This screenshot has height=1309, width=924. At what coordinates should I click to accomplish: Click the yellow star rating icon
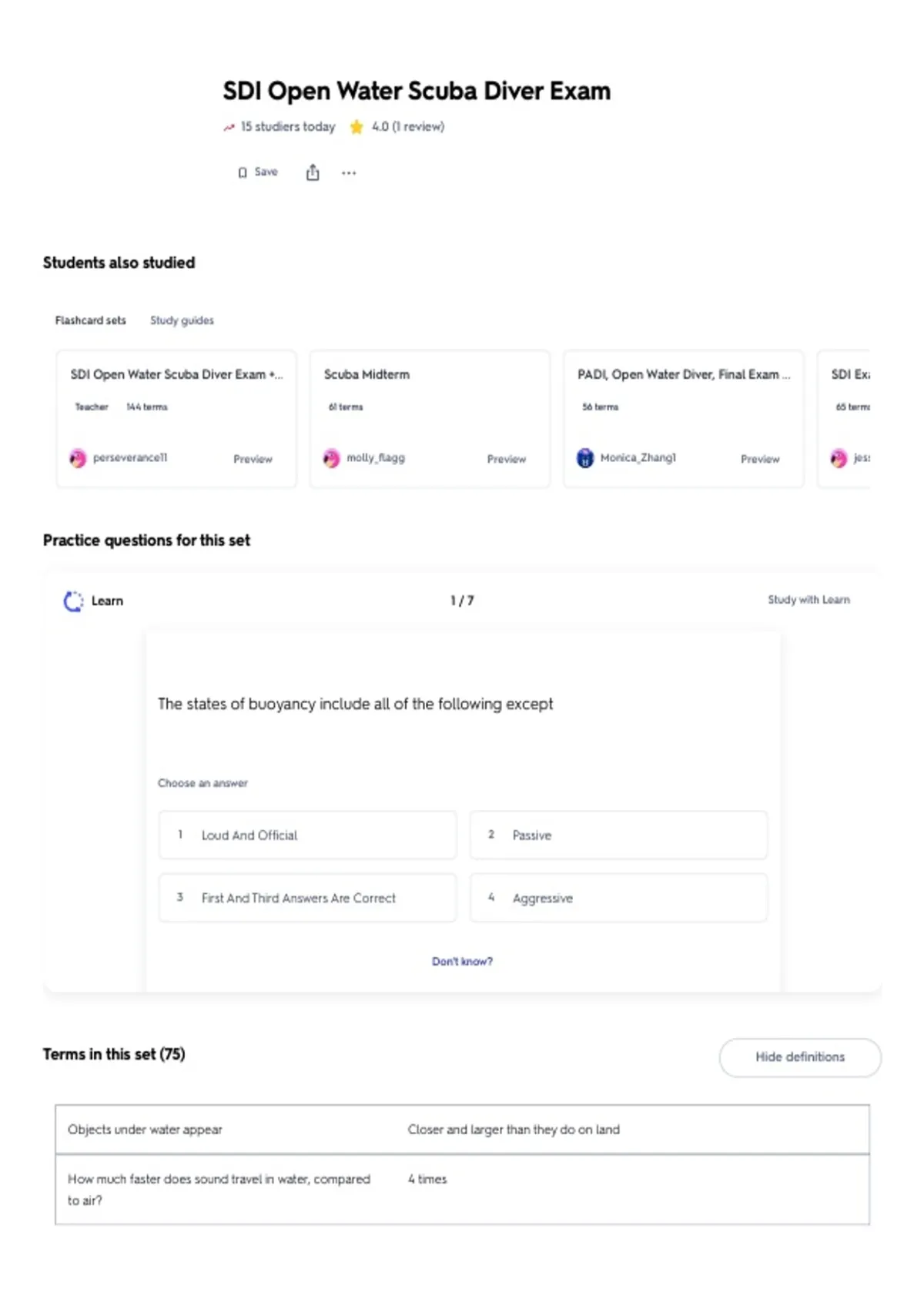coord(357,127)
